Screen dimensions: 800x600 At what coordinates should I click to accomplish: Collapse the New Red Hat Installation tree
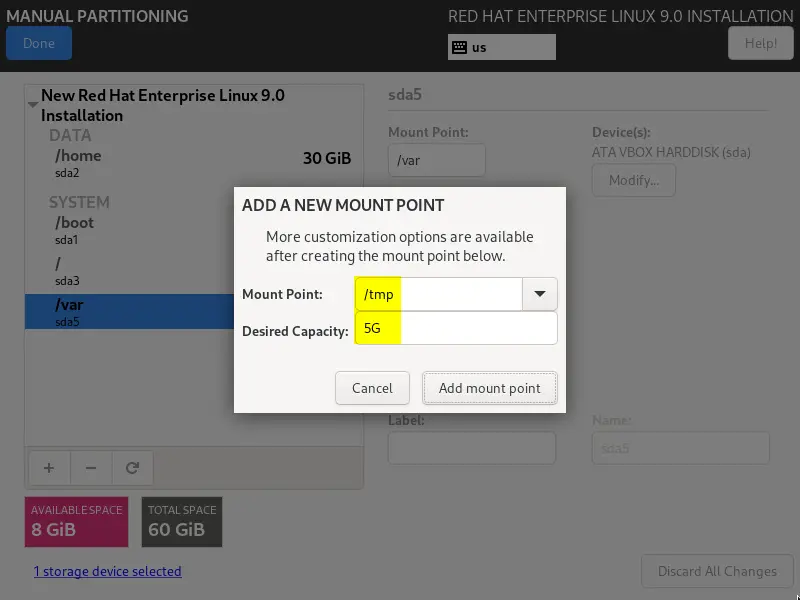point(33,105)
